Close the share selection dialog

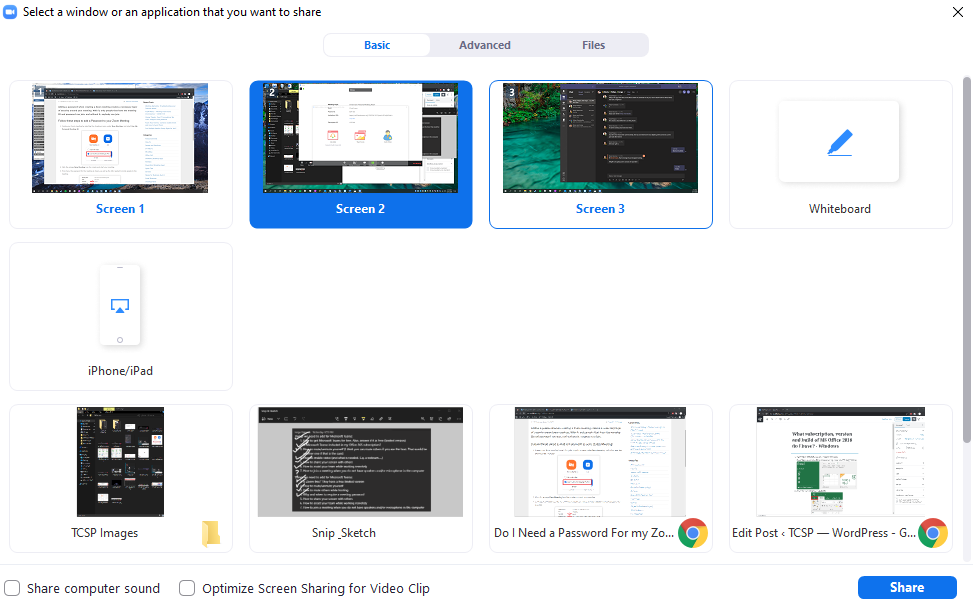coord(957,12)
